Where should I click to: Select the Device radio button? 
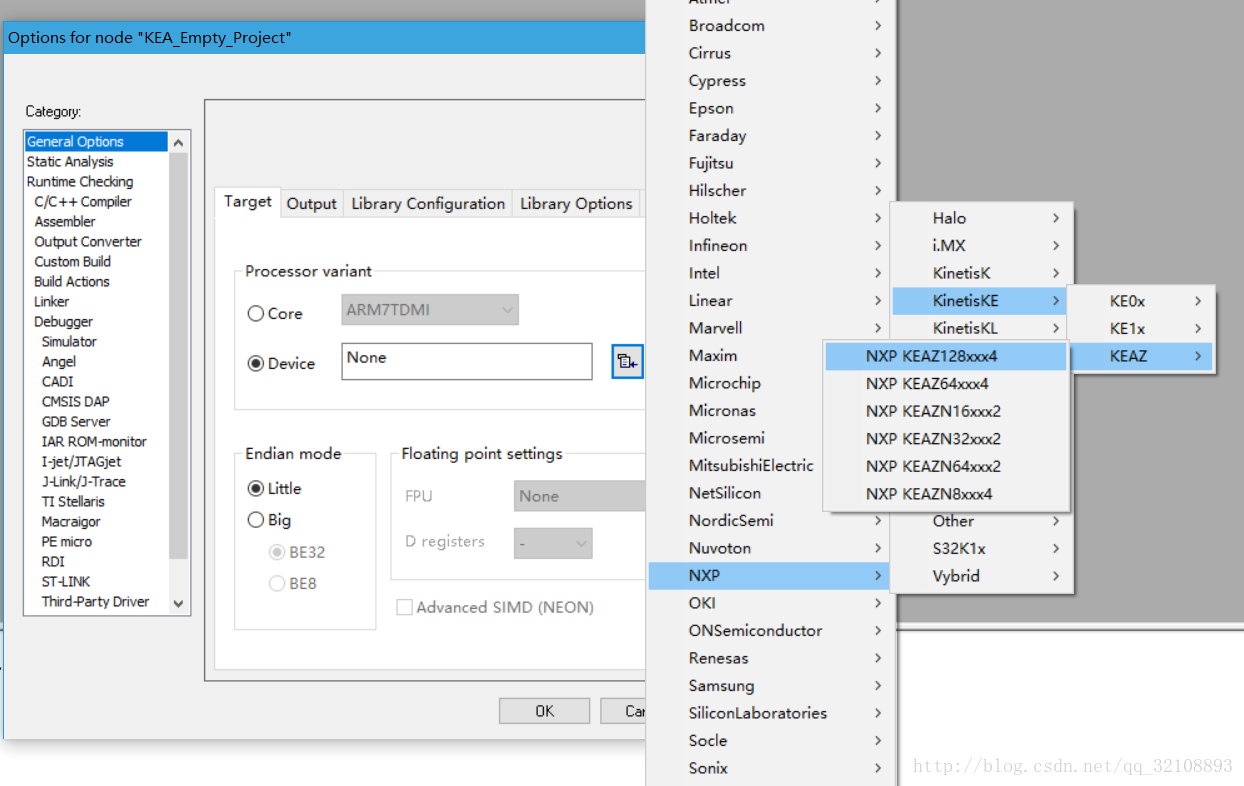click(256, 364)
